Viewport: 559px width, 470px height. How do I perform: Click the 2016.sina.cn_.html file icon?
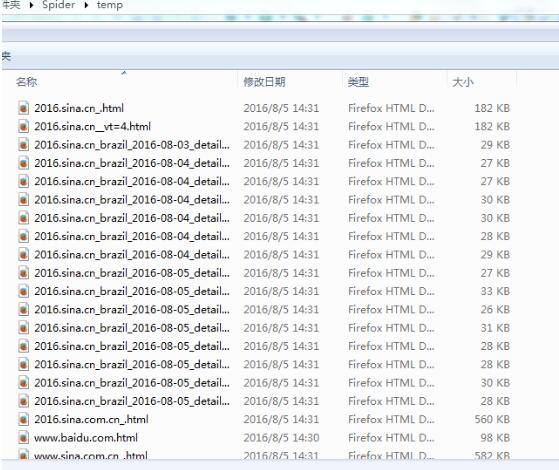(x=24, y=108)
